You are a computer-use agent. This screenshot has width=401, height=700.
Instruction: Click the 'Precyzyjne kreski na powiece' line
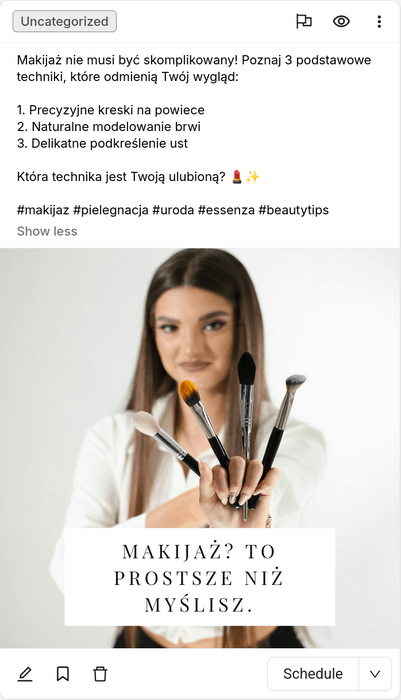pyautogui.click(x=111, y=110)
